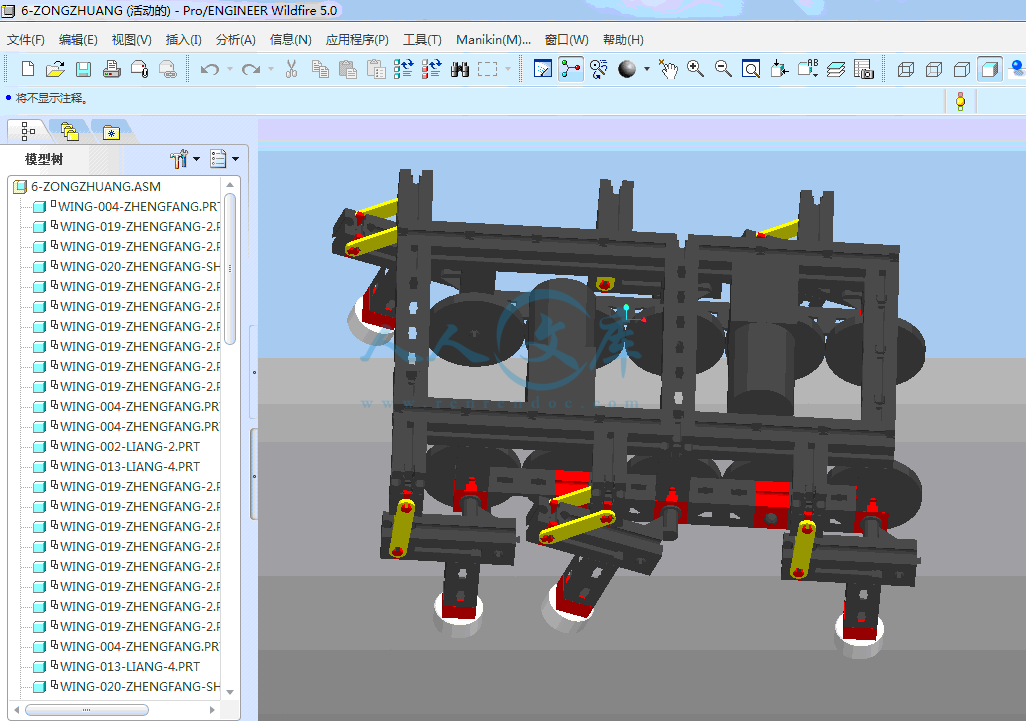Activate the drag components hand tool
The width and height of the screenshot is (1026, 721).
coord(668,69)
